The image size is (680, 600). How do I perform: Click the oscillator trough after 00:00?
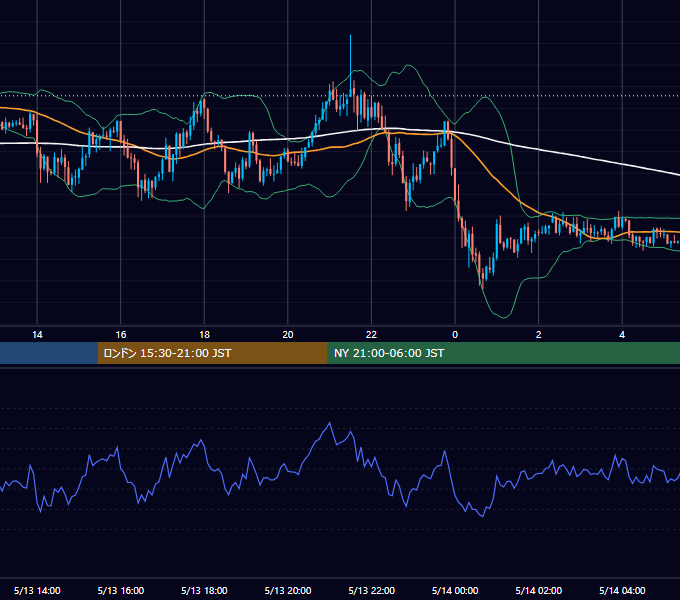click(483, 516)
